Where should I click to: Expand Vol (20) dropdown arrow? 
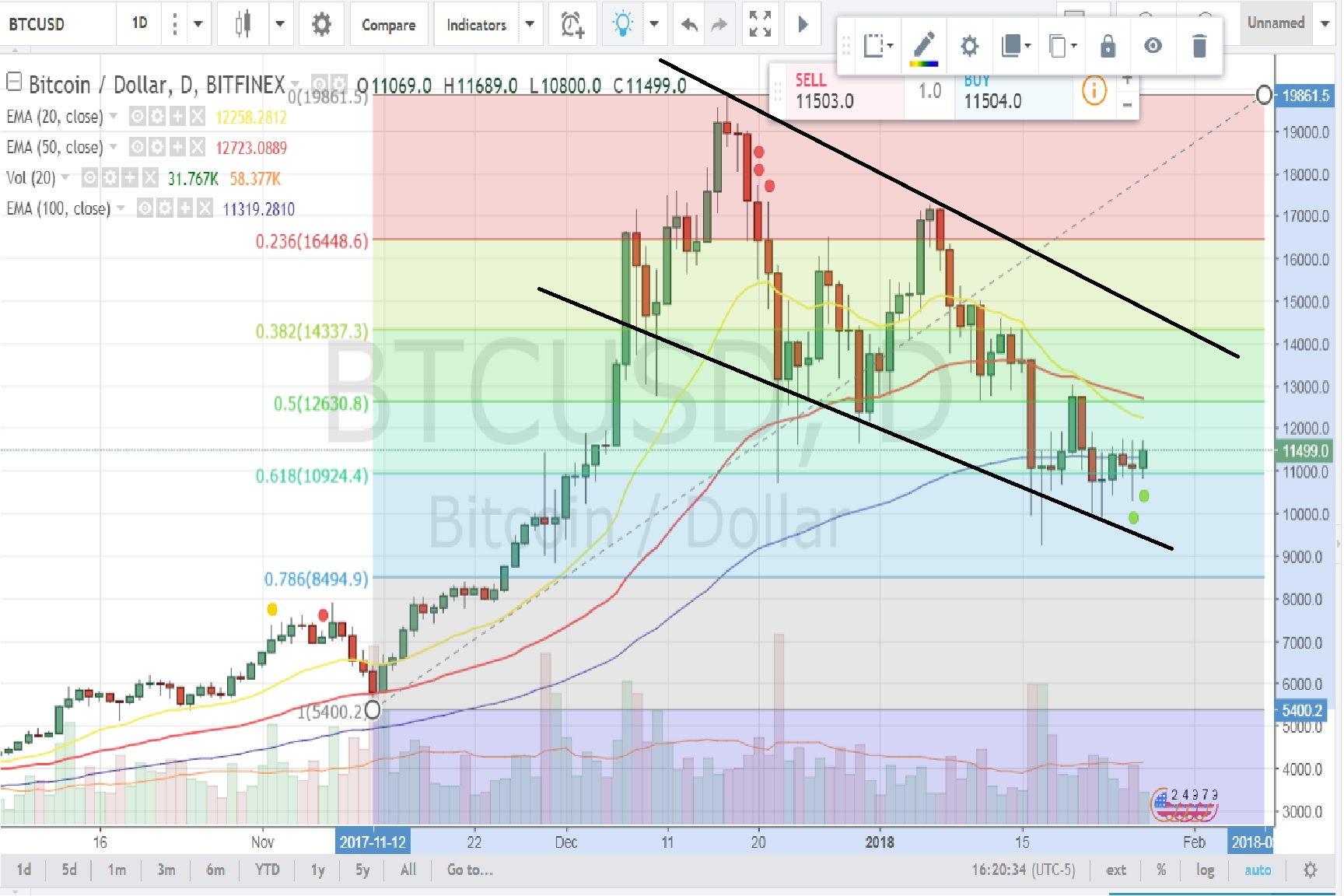click(x=66, y=177)
